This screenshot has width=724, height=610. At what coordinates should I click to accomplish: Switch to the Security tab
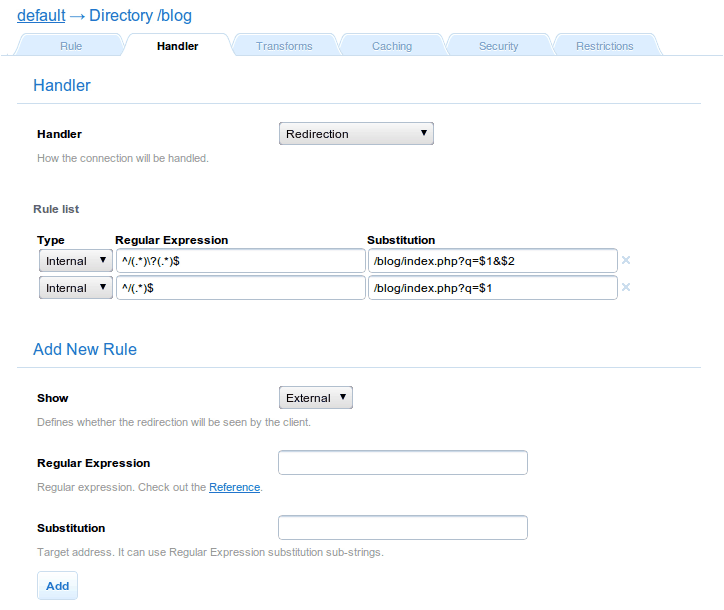click(x=498, y=46)
